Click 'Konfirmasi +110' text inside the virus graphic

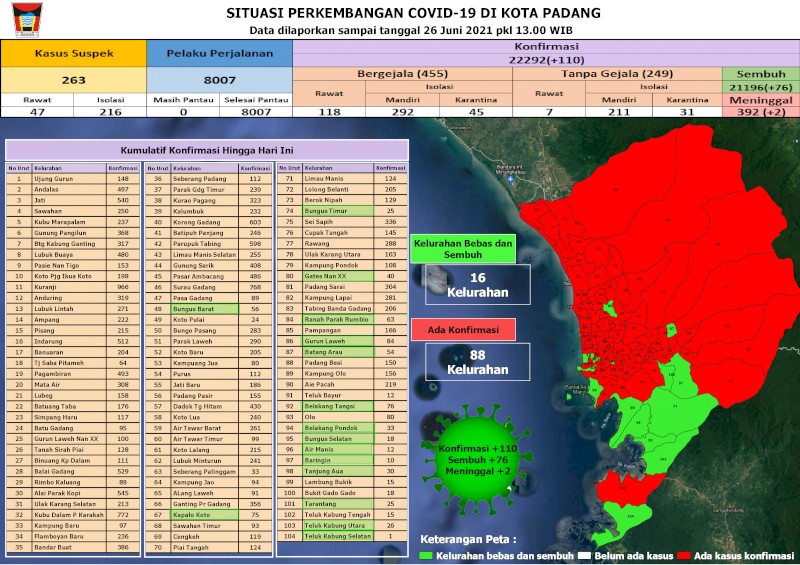click(478, 448)
